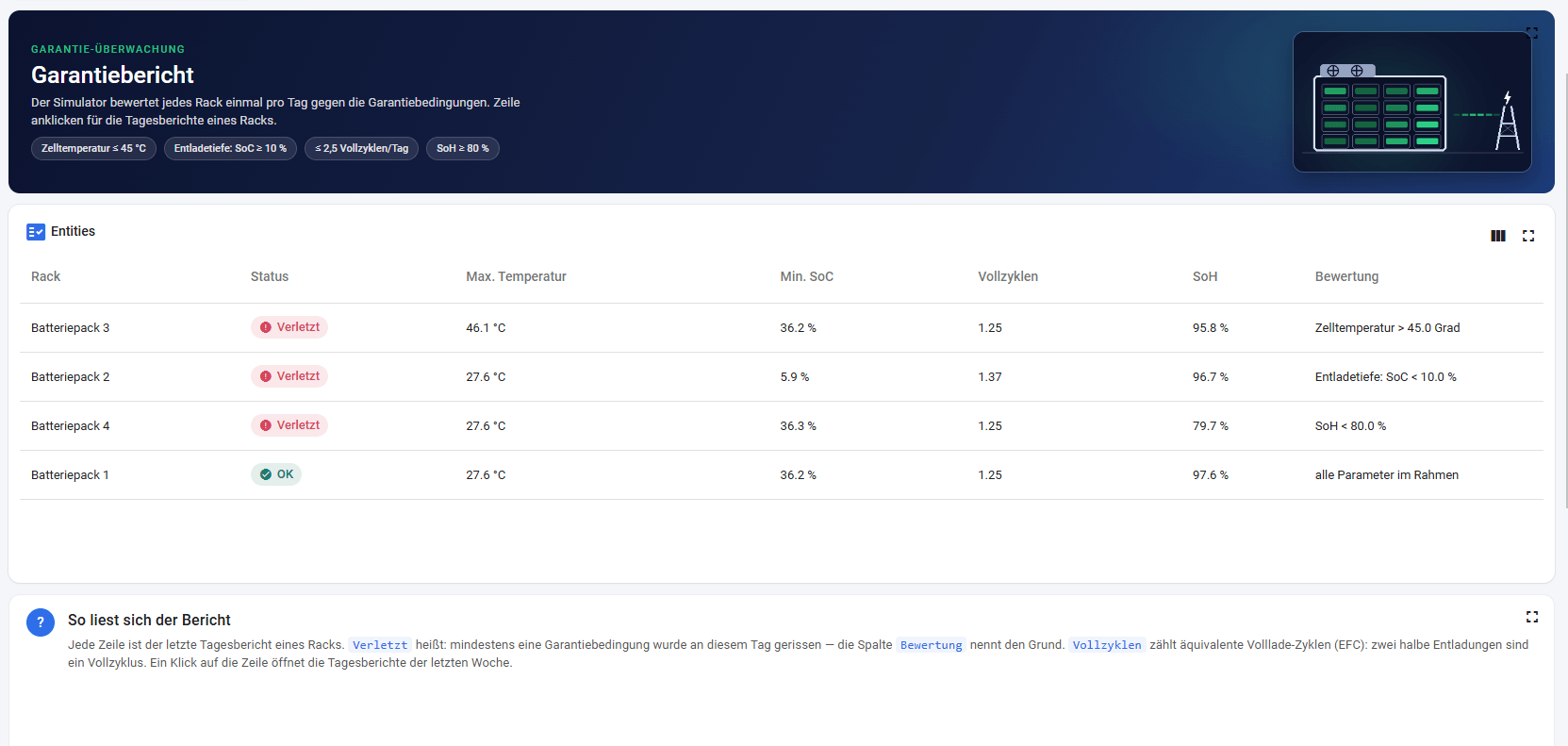The image size is (1568, 746).
Task: Open the Batteriepack 3 row
Action: pyautogui.click(x=781, y=328)
